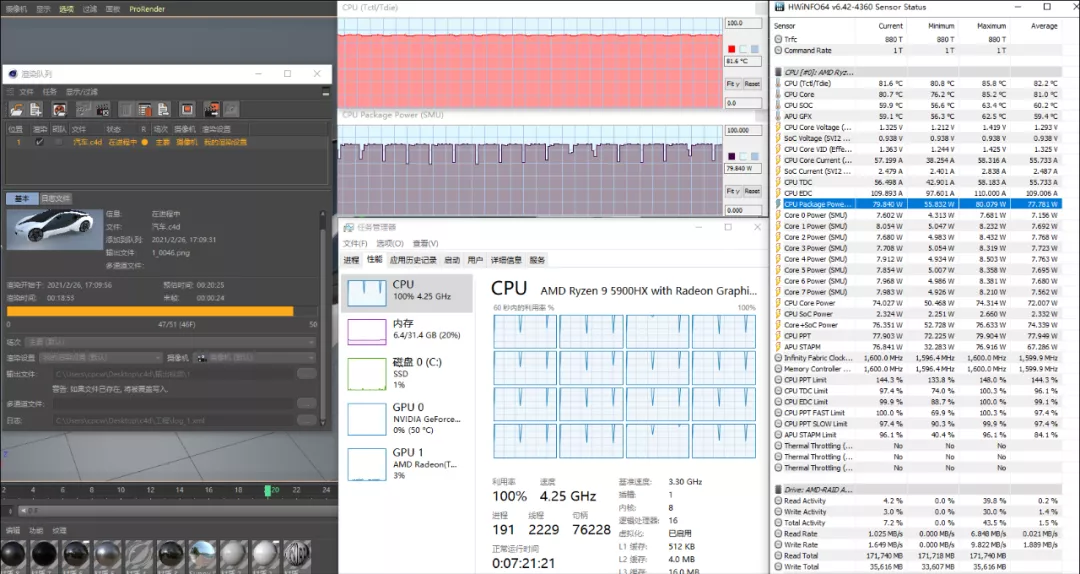1080x574 pixels.
Task: Open 文件 menu in render queue window
Action: tap(26, 92)
